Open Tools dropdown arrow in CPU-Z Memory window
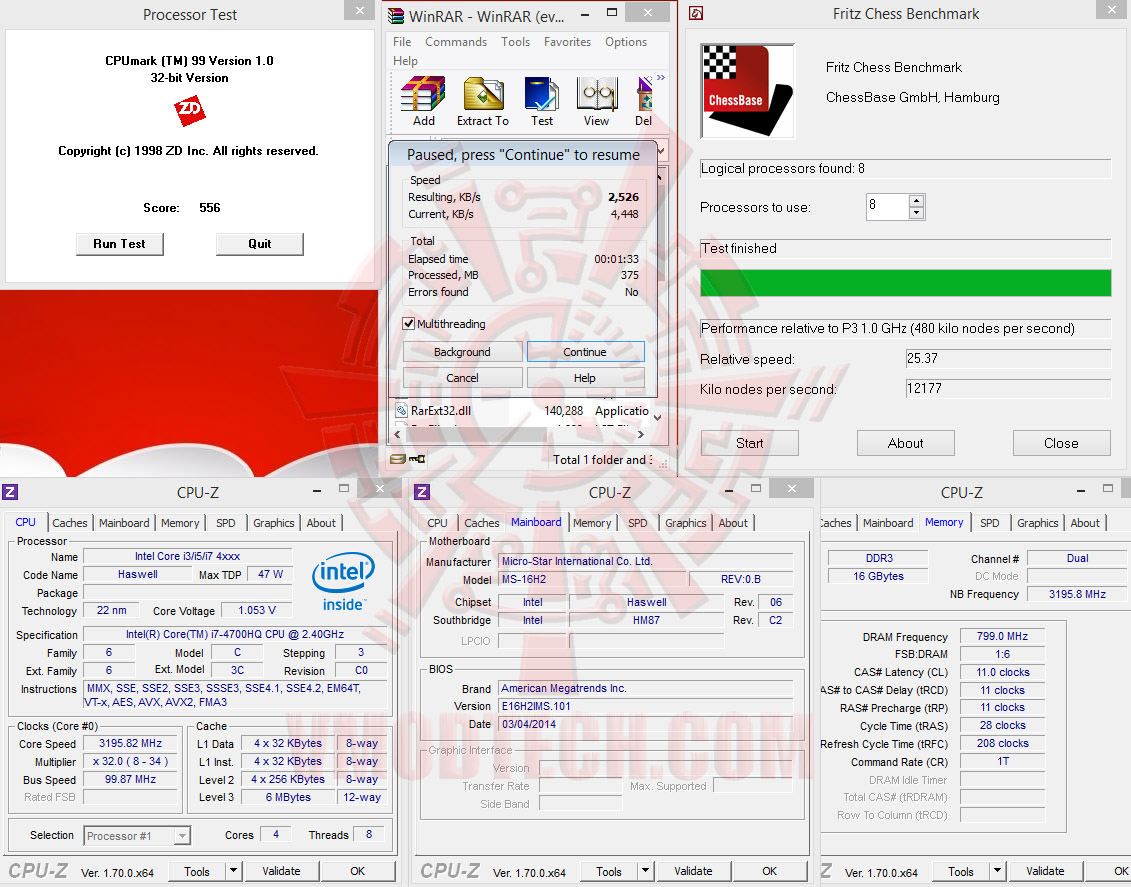 pyautogui.click(x=998, y=870)
